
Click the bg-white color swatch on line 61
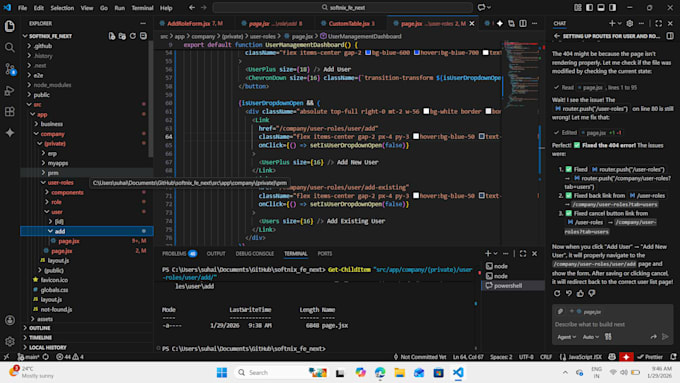pyautogui.click(x=426, y=111)
